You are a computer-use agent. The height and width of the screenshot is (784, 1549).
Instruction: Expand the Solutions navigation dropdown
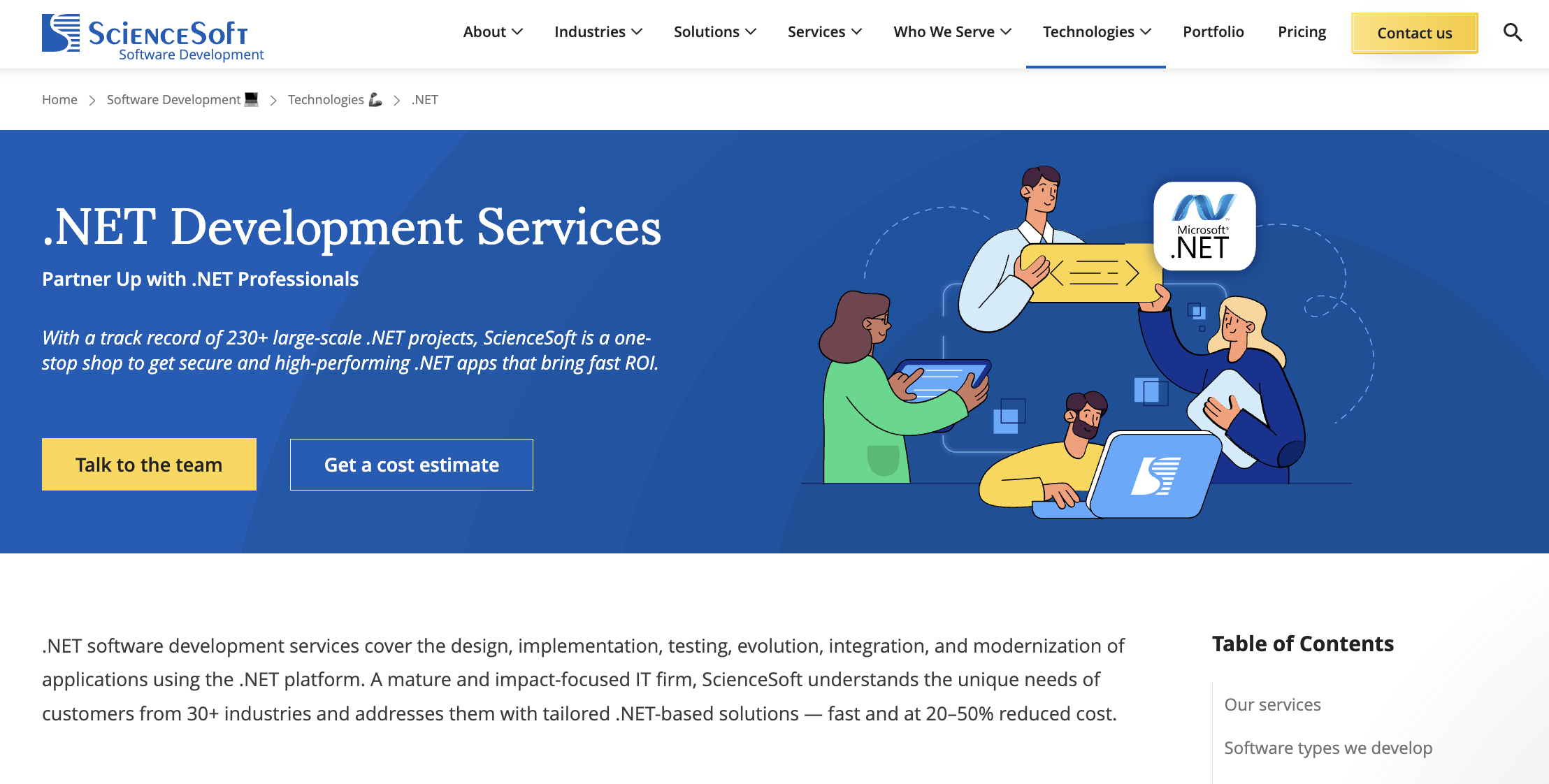pyautogui.click(x=714, y=31)
